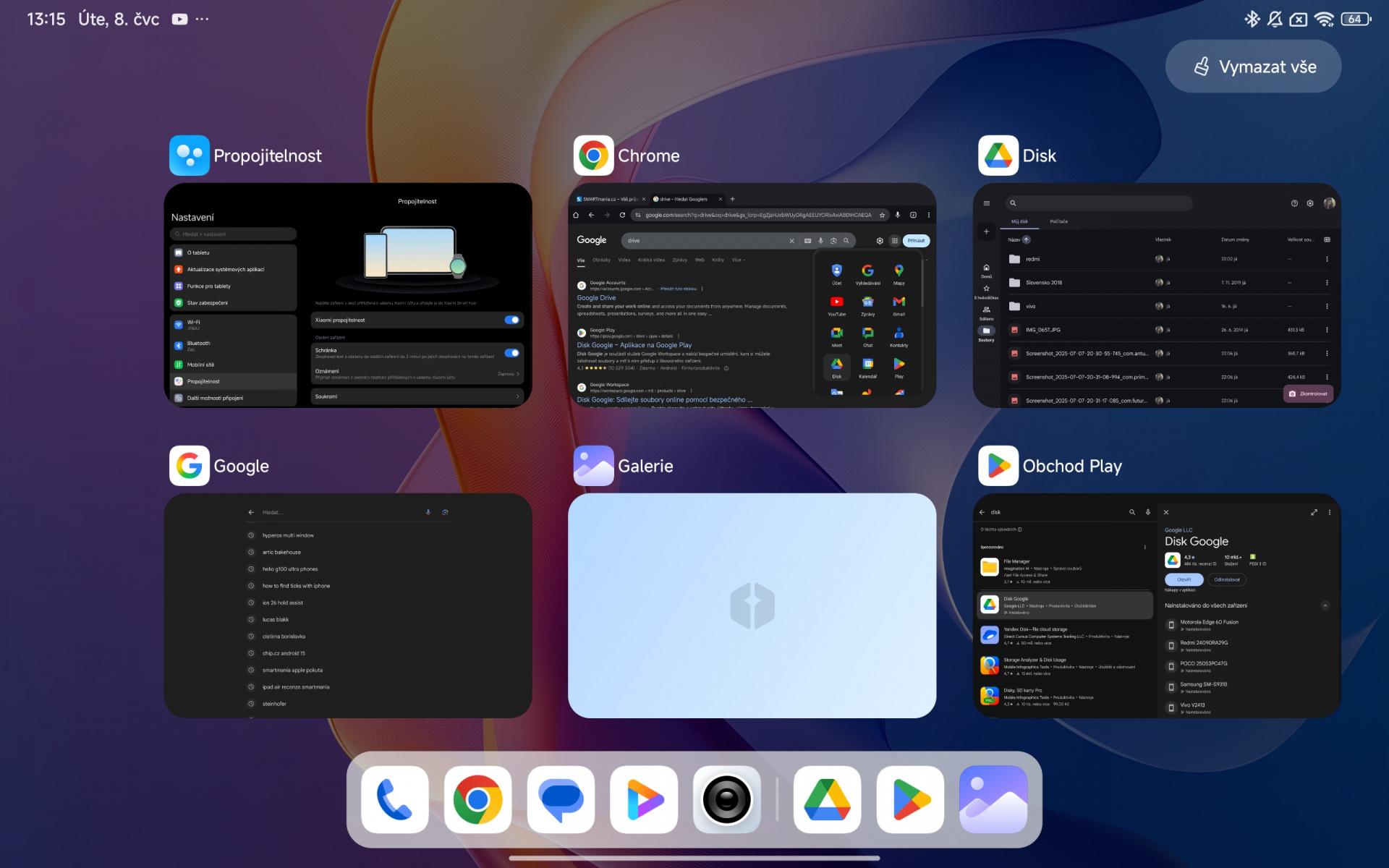Image resolution: width=1389 pixels, height=868 pixels.
Task: Select O tabletu in settings list
Action: click(233, 252)
